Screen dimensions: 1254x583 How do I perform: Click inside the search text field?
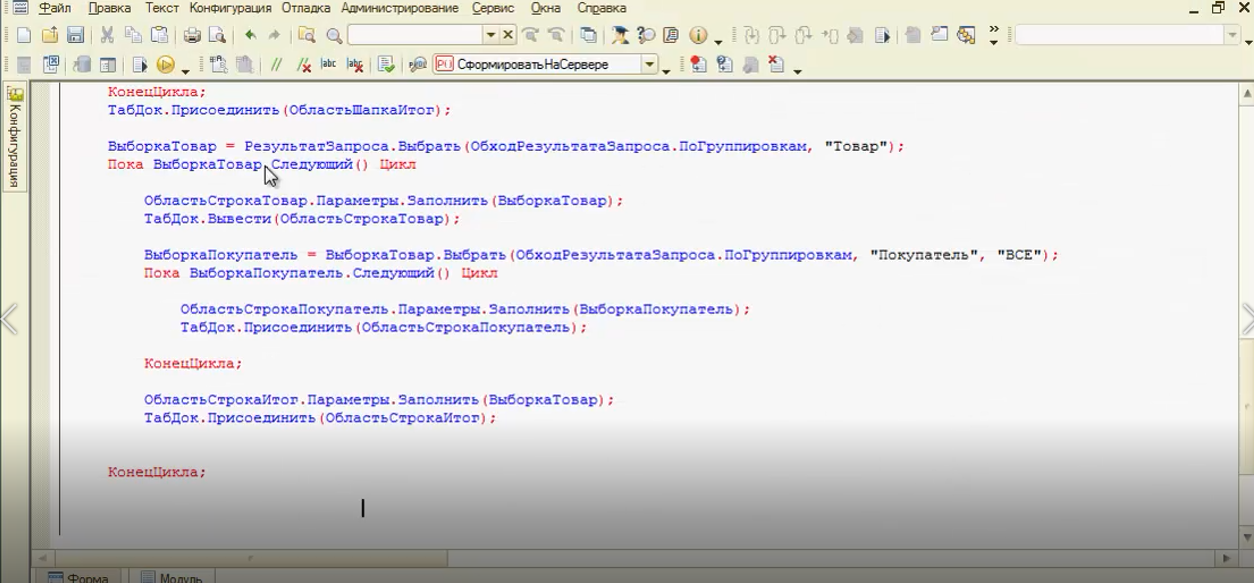[415, 36]
